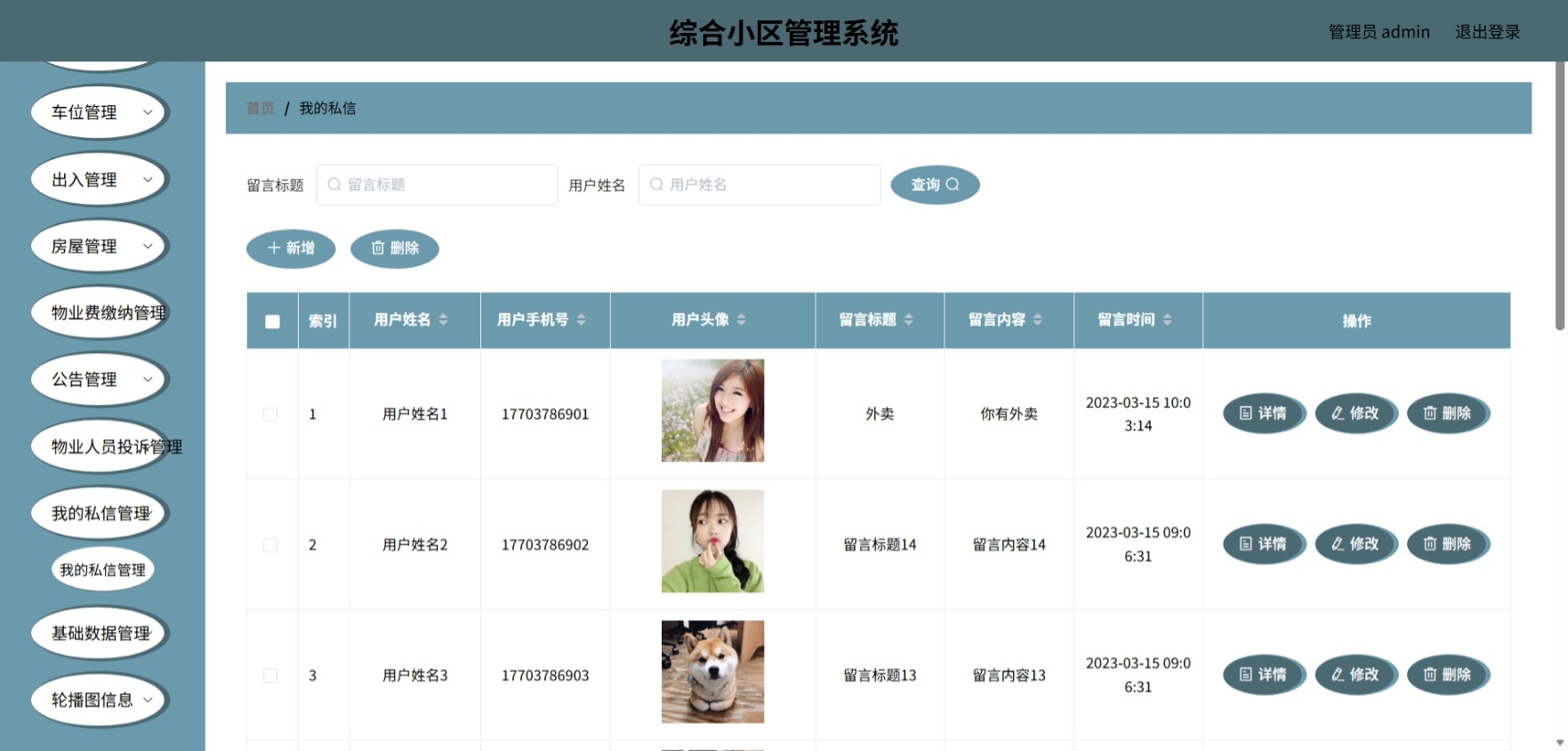Click the 外卖 message title cell

click(x=880, y=414)
